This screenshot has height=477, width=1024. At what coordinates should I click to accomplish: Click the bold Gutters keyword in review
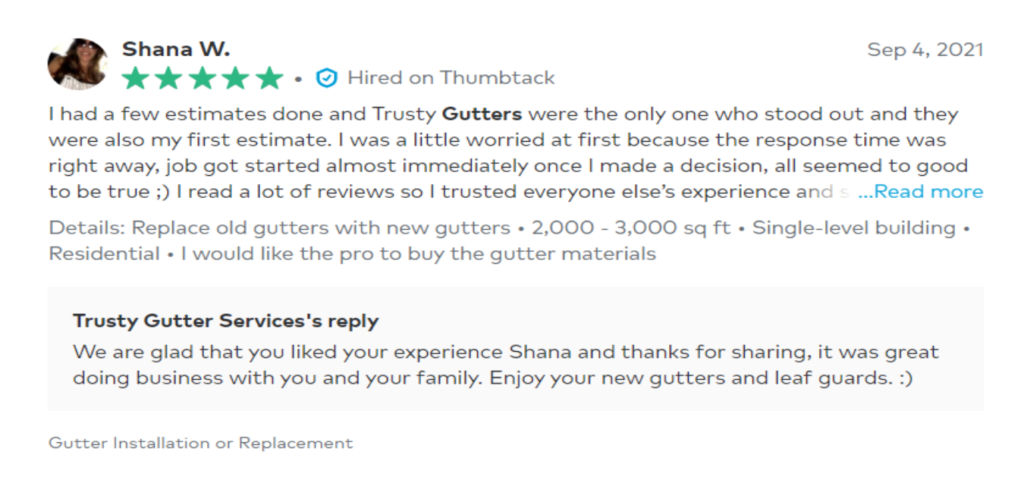[482, 114]
